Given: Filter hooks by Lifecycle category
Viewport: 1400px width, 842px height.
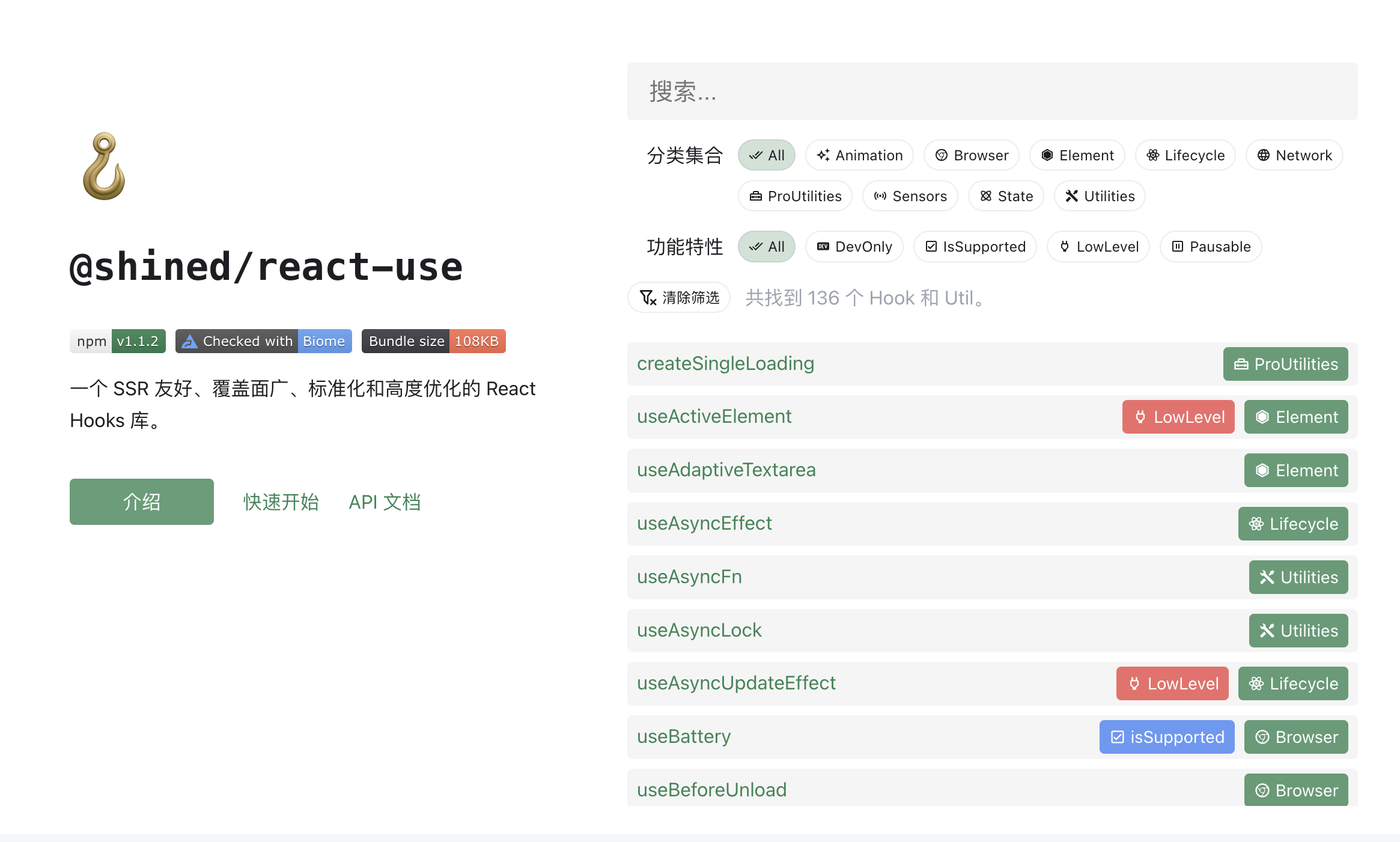Looking at the screenshot, I should tap(1185, 156).
